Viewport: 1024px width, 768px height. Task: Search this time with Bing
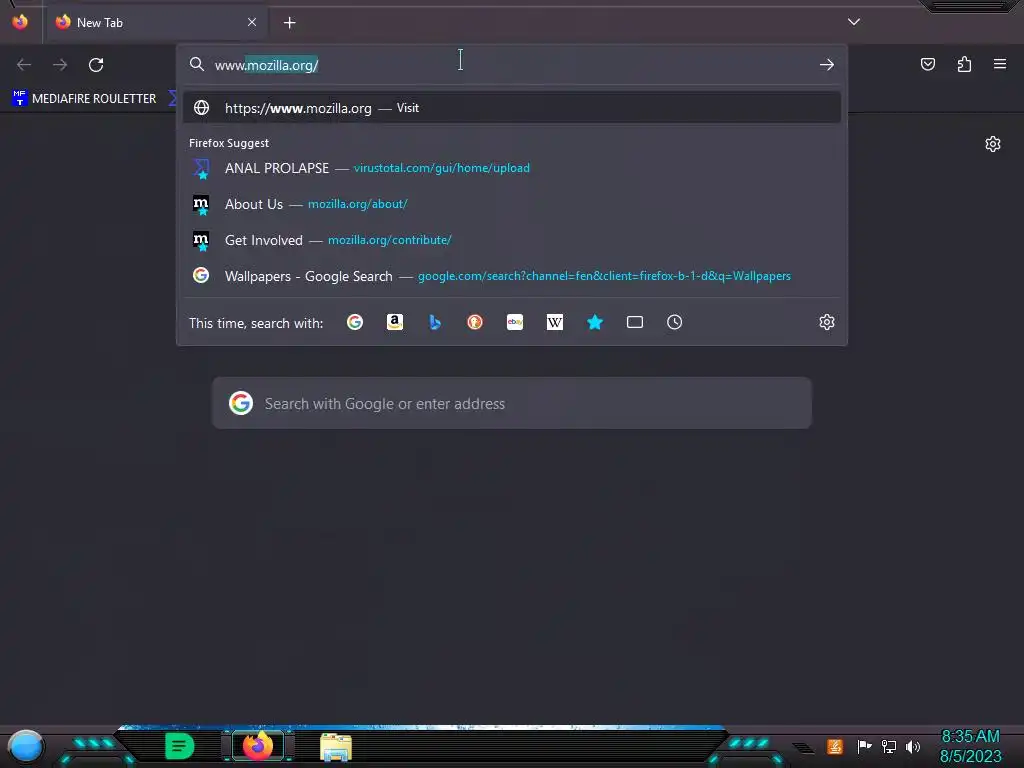pyautogui.click(x=435, y=322)
